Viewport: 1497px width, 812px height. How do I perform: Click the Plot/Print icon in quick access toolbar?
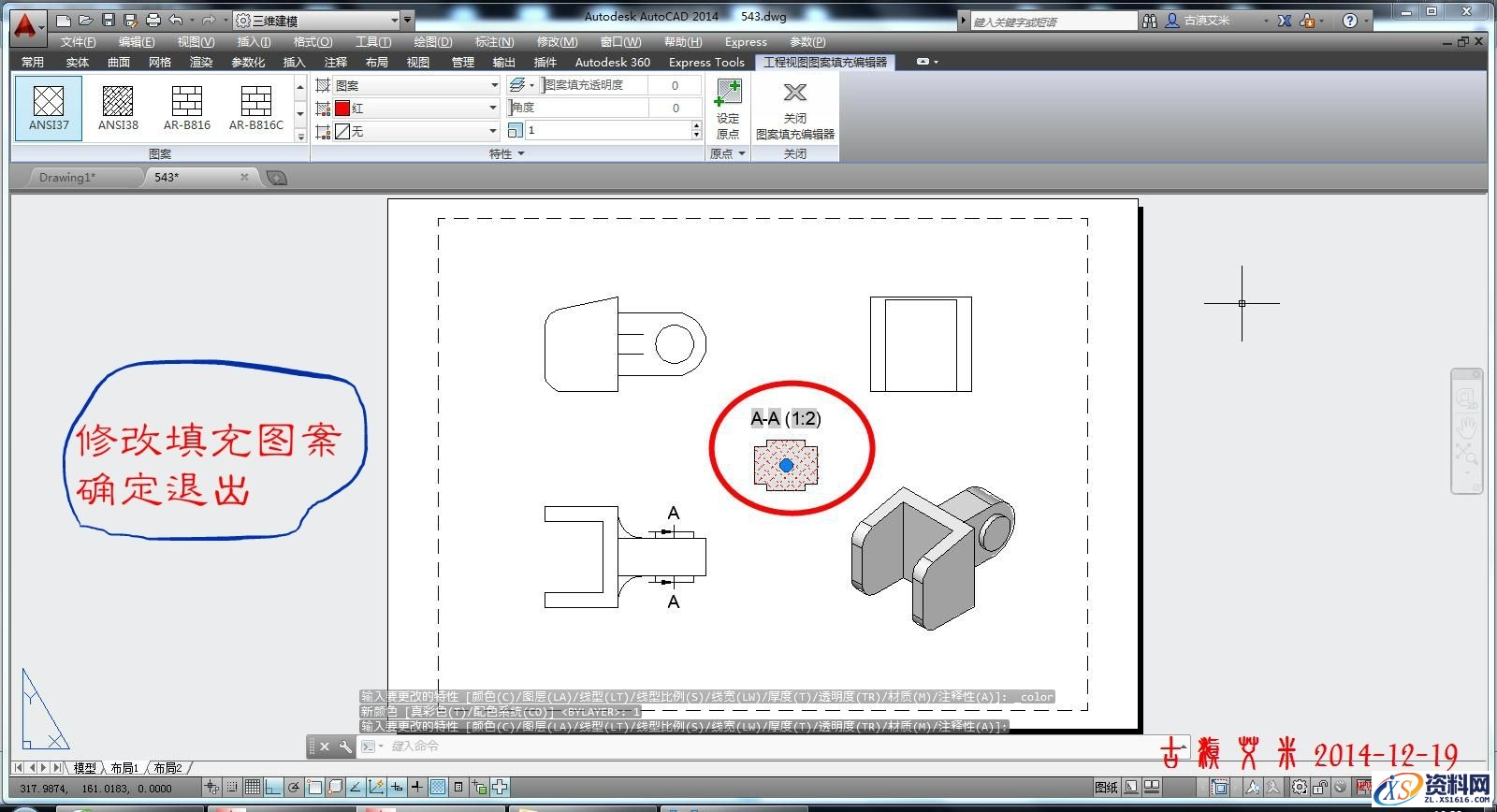[x=153, y=20]
